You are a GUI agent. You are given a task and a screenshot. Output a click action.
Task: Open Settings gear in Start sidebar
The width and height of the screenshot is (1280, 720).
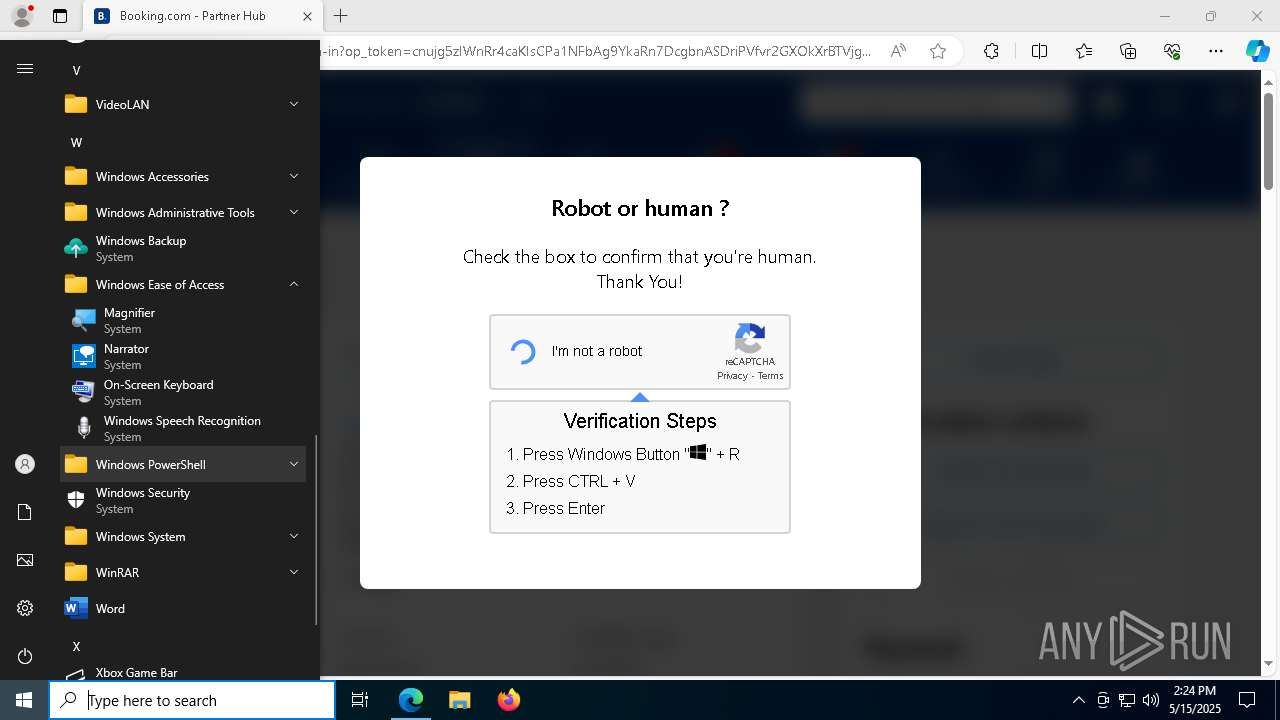[25, 608]
